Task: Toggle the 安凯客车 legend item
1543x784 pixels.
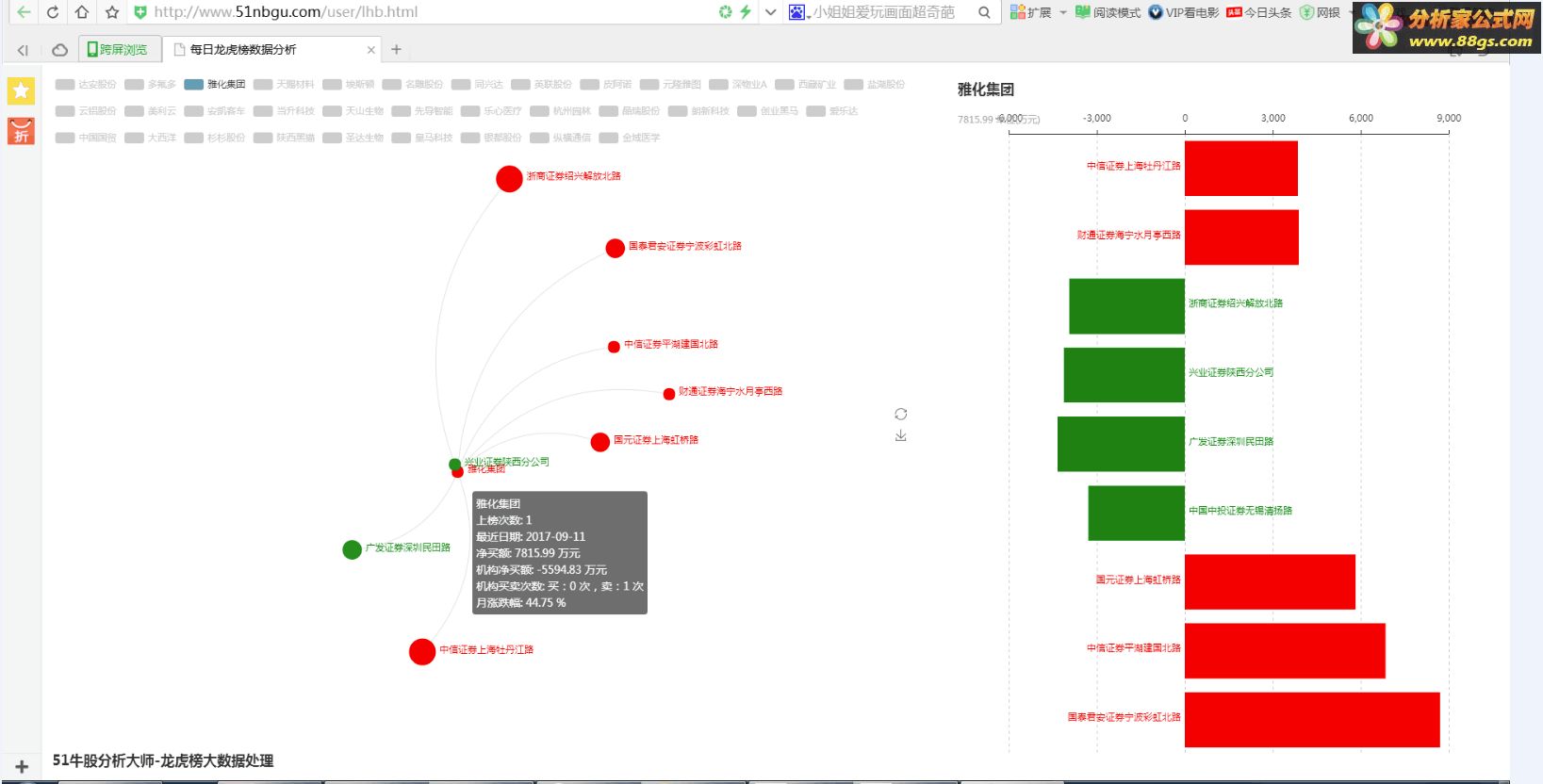Action: point(215,111)
